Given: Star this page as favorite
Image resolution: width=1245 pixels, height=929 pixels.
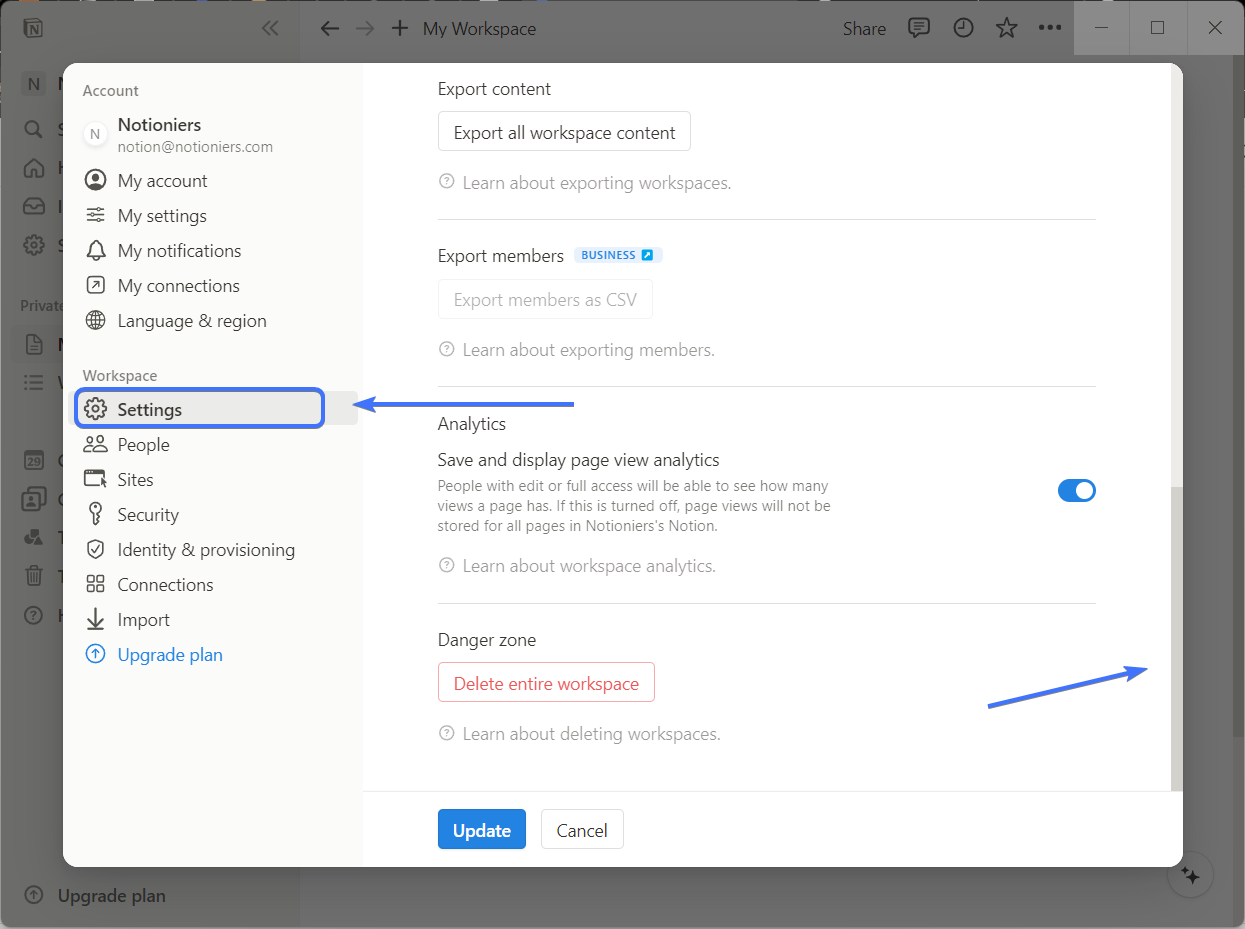Looking at the screenshot, I should 1006,28.
